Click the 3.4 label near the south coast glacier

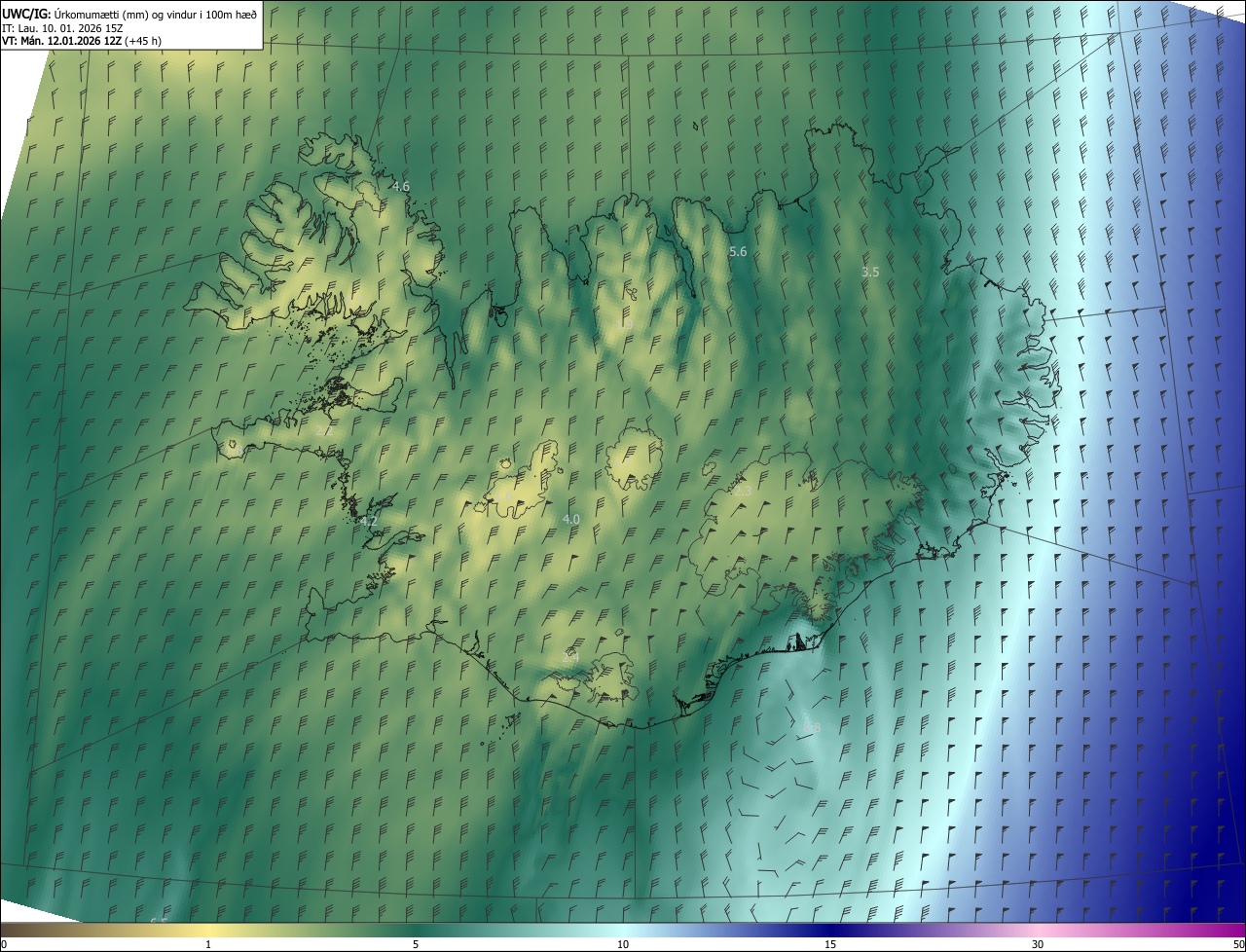570,658
